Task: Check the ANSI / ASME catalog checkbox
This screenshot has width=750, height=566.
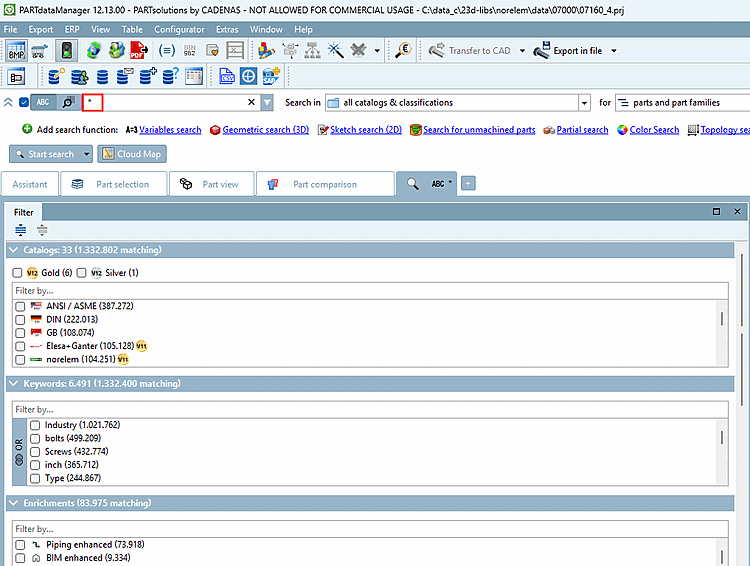Action: pos(20,306)
